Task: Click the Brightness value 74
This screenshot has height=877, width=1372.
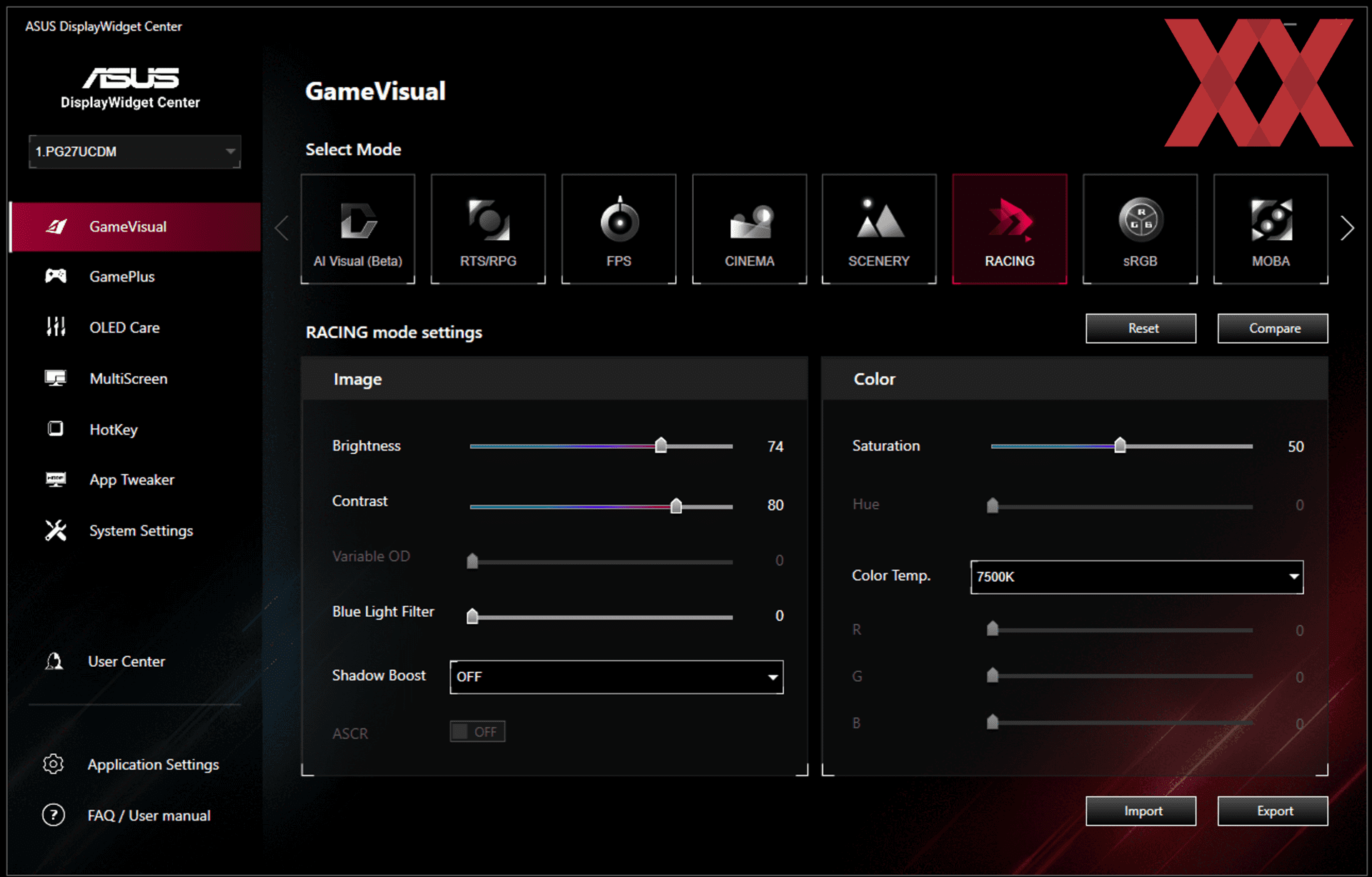Action: pyautogui.click(x=775, y=447)
